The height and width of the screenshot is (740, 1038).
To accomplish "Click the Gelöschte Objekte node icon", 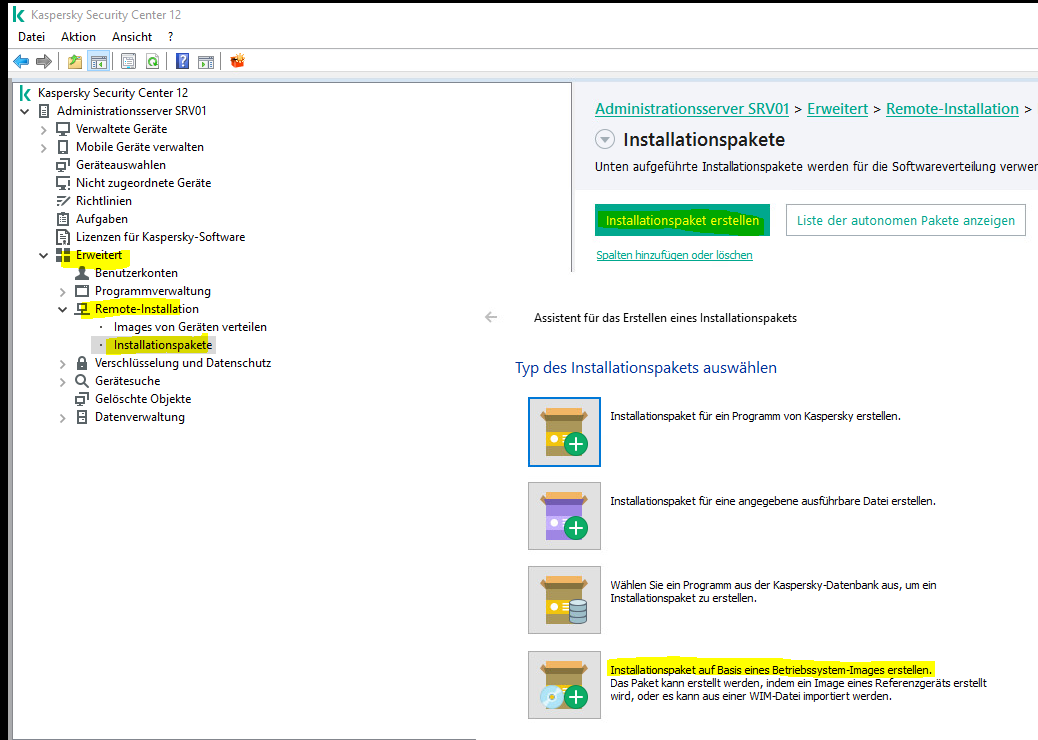I will (x=82, y=398).
